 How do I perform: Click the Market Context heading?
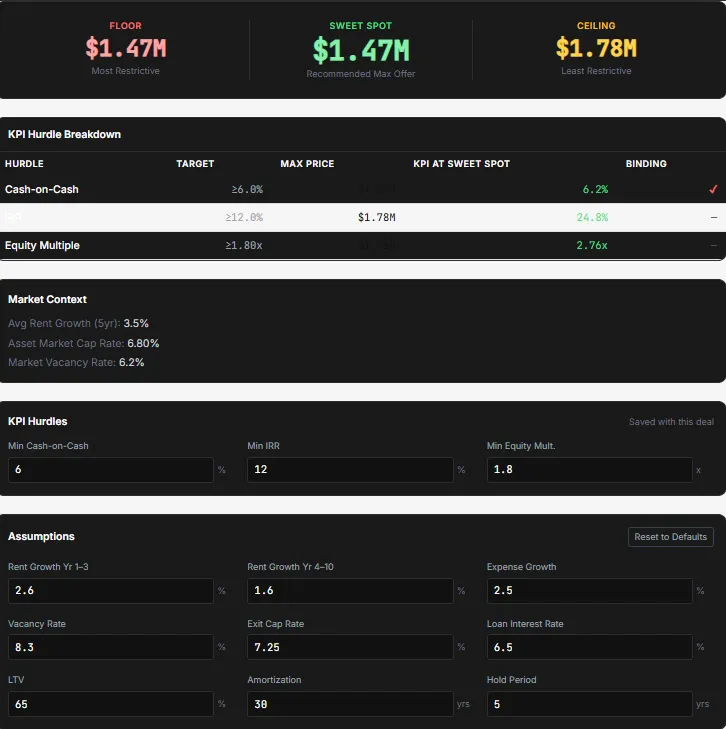coord(47,299)
